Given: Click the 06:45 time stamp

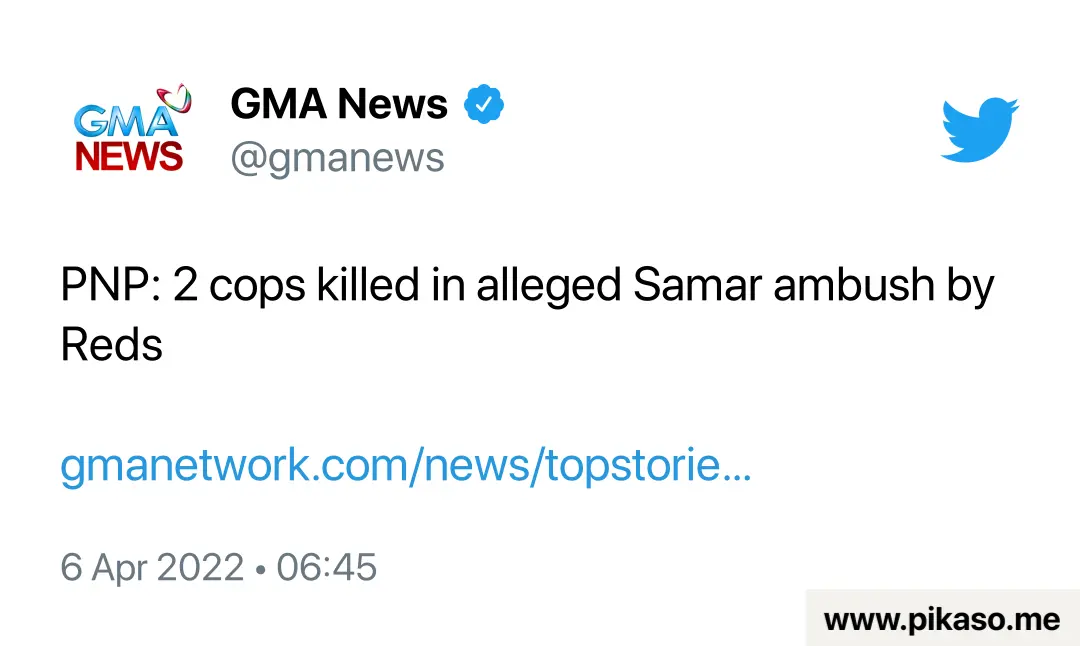Looking at the screenshot, I should tap(326, 567).
